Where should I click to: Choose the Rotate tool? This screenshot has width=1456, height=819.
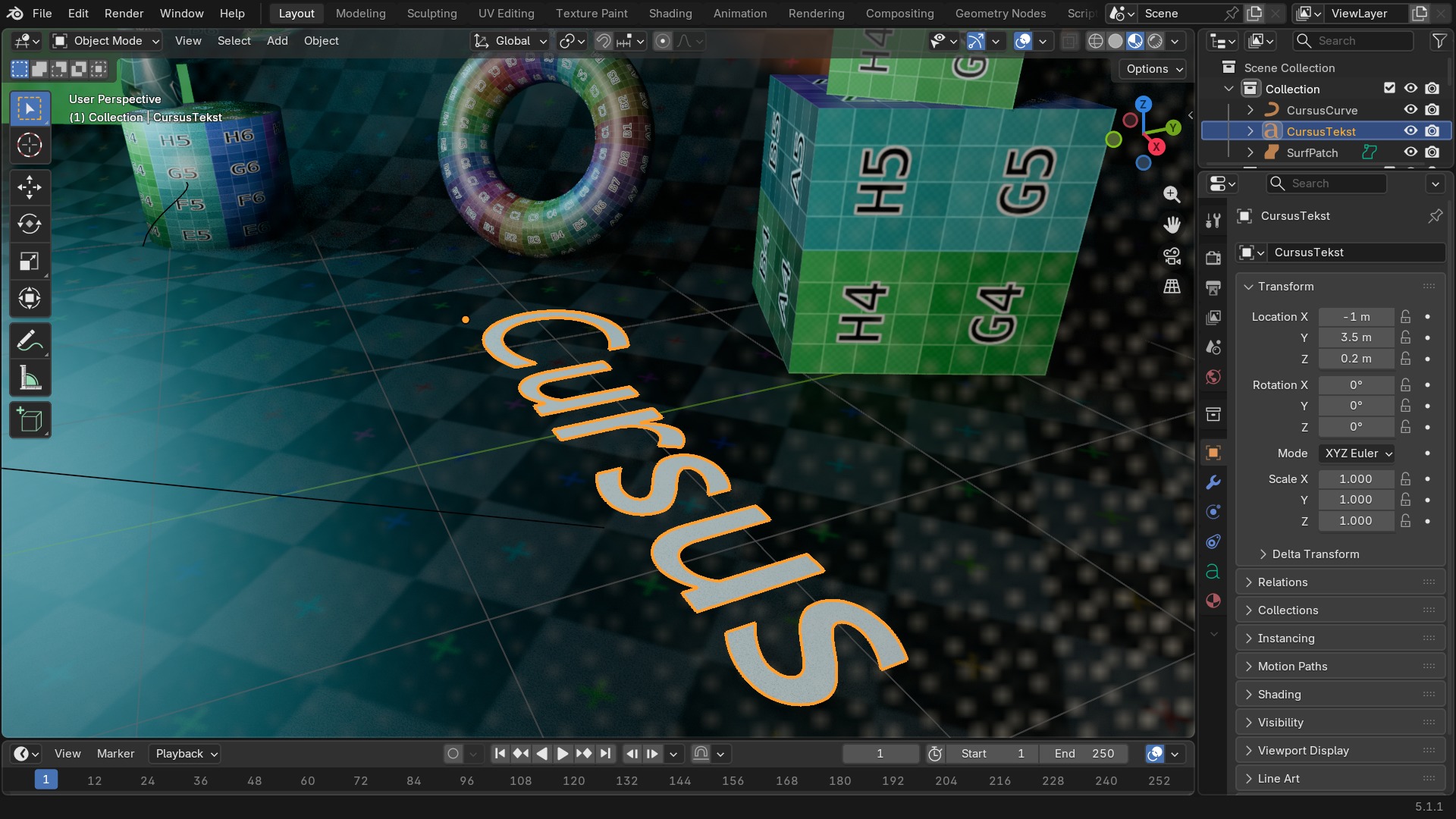pos(30,224)
